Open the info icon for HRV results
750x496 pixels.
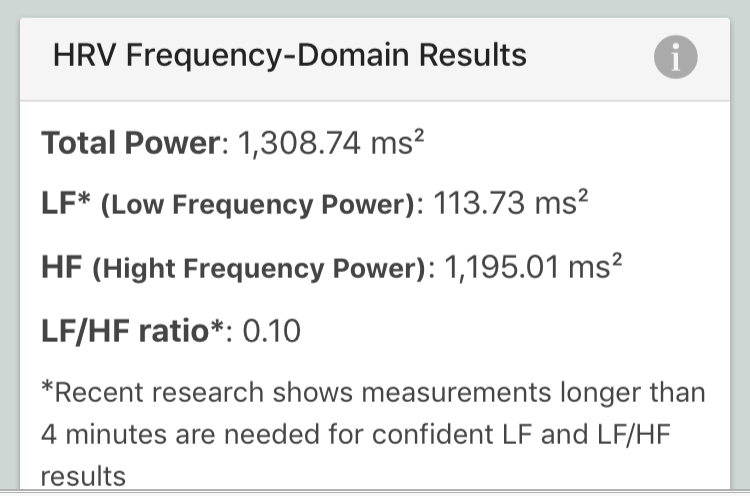(675, 59)
